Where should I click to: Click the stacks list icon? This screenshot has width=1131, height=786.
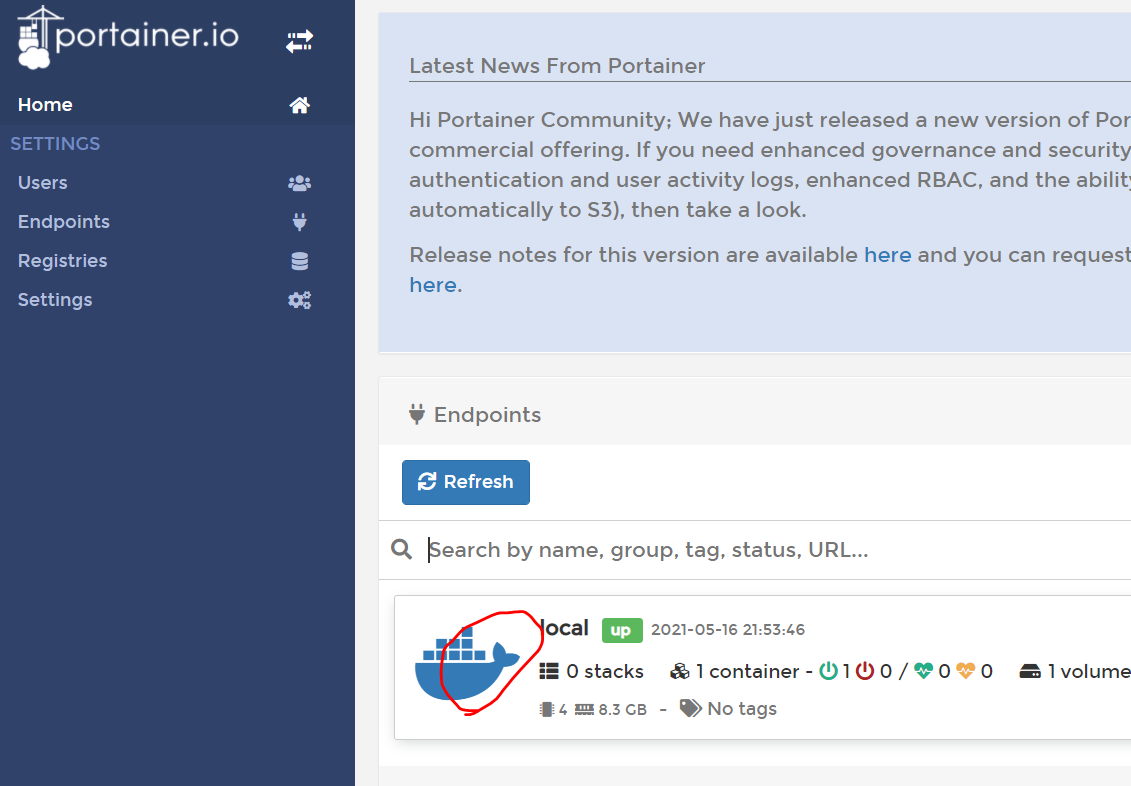click(x=549, y=671)
